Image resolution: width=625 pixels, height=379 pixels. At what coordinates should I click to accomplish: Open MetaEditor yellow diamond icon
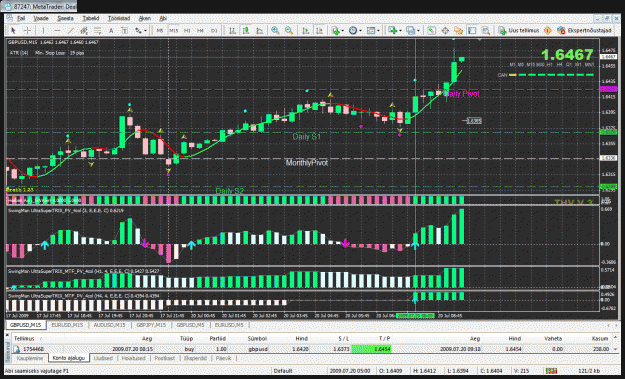pos(548,30)
